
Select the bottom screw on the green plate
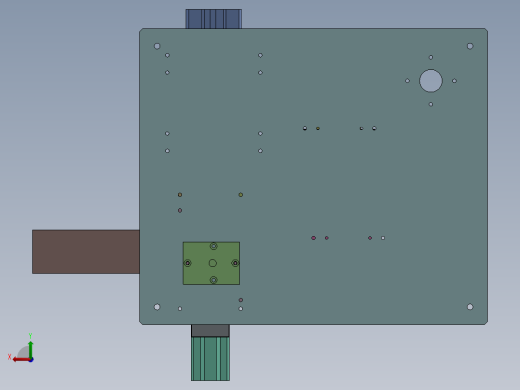[214, 280]
